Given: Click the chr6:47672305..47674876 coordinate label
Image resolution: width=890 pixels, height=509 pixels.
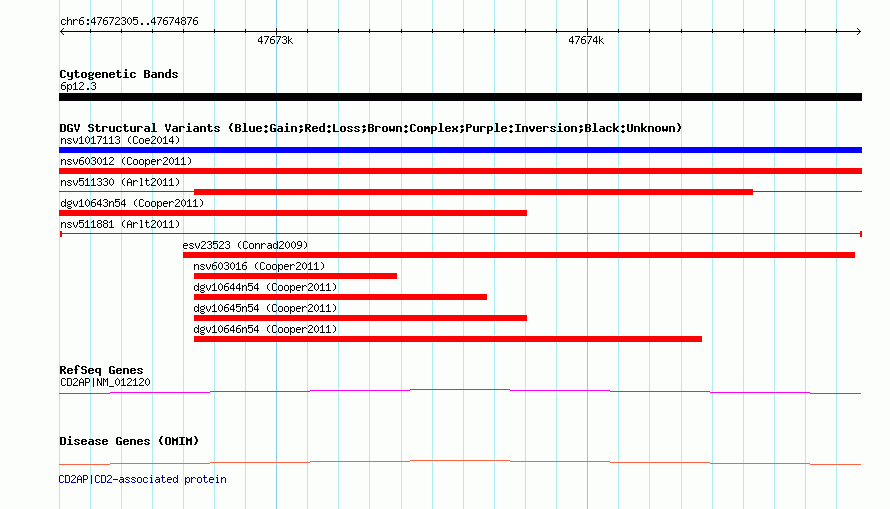Looking at the screenshot, I should point(129,22).
